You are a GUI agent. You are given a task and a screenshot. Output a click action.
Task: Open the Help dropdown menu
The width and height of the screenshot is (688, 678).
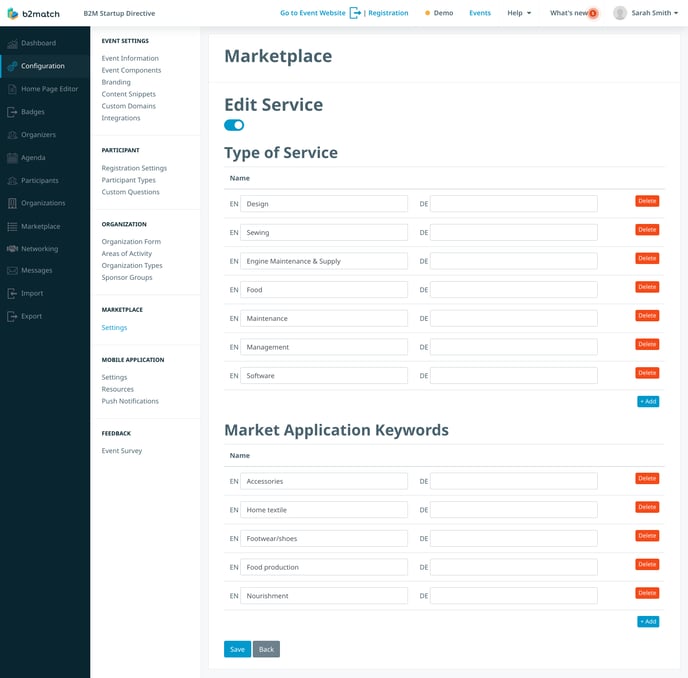point(518,13)
